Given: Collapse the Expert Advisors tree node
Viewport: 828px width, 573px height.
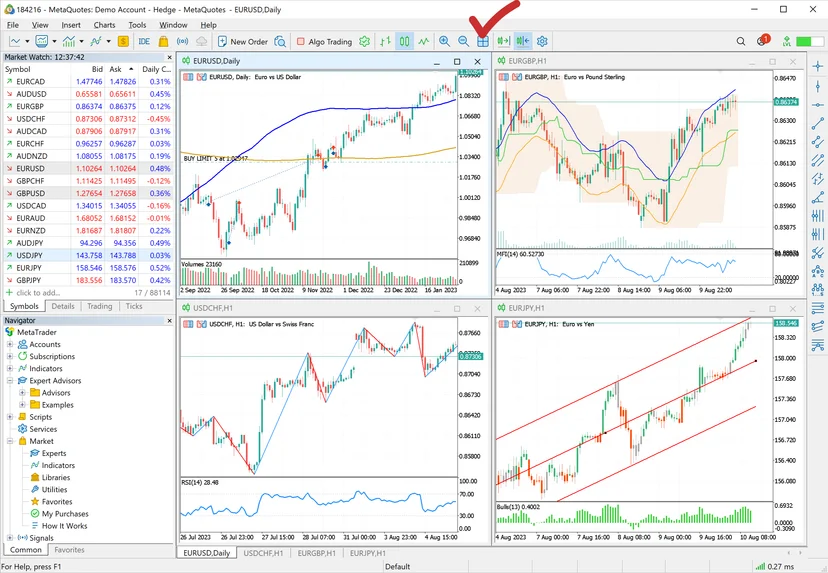Looking at the screenshot, I should (x=10, y=380).
